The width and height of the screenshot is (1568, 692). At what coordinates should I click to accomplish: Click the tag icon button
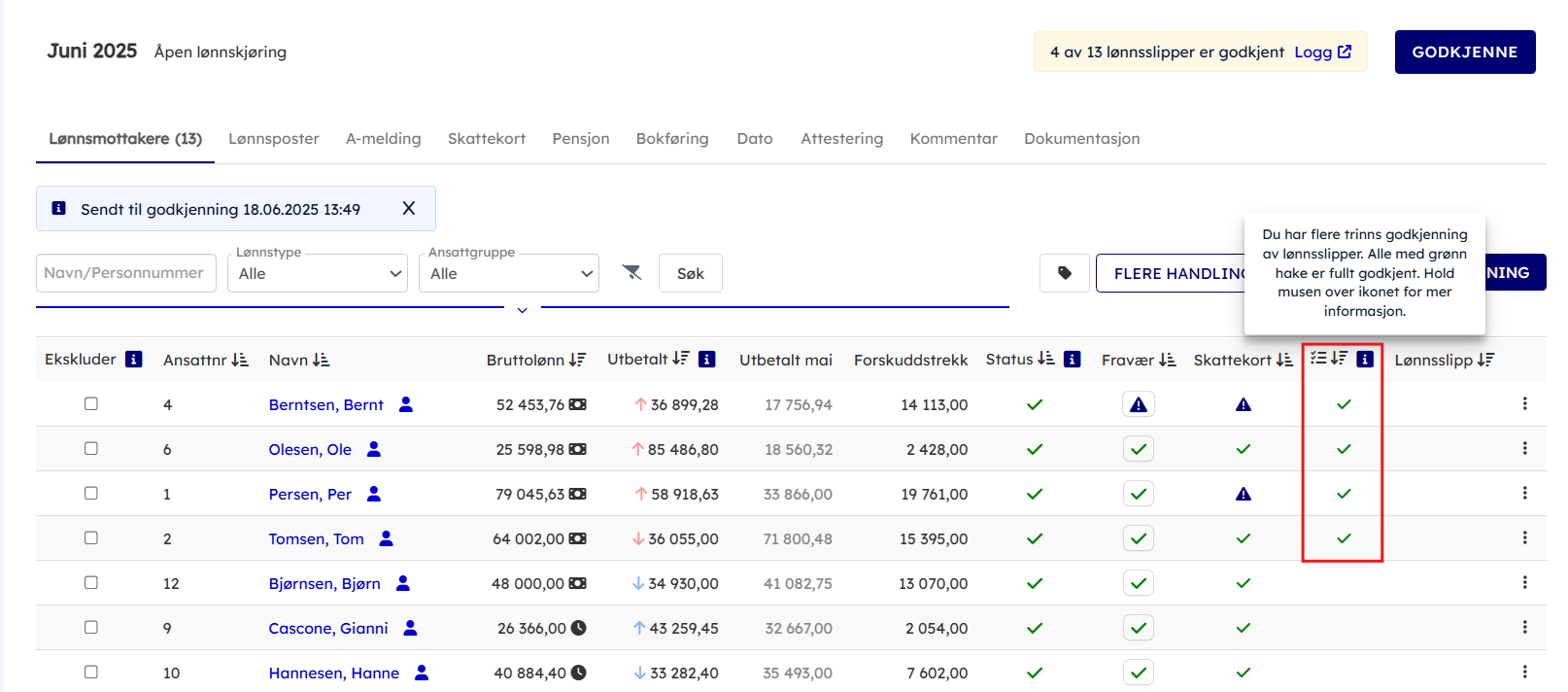(x=1064, y=273)
